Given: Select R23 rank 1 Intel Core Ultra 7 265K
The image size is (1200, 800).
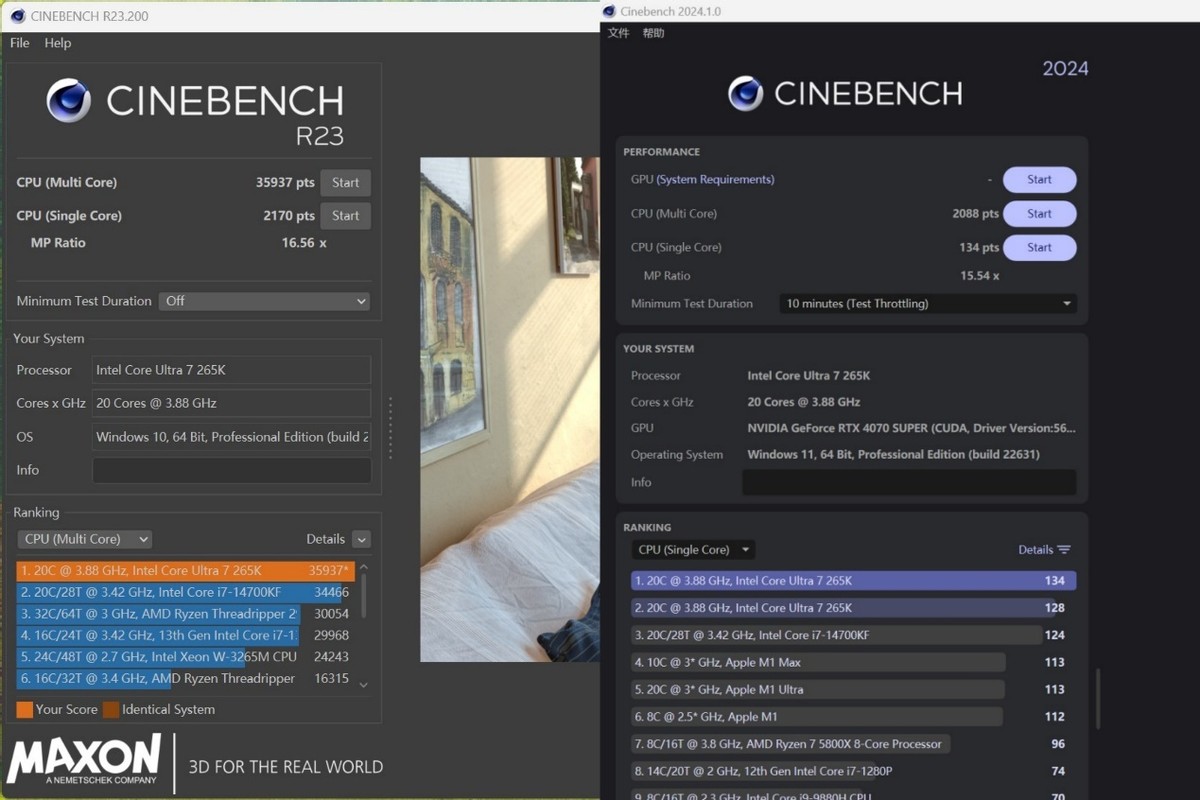Looking at the screenshot, I should (x=185, y=571).
